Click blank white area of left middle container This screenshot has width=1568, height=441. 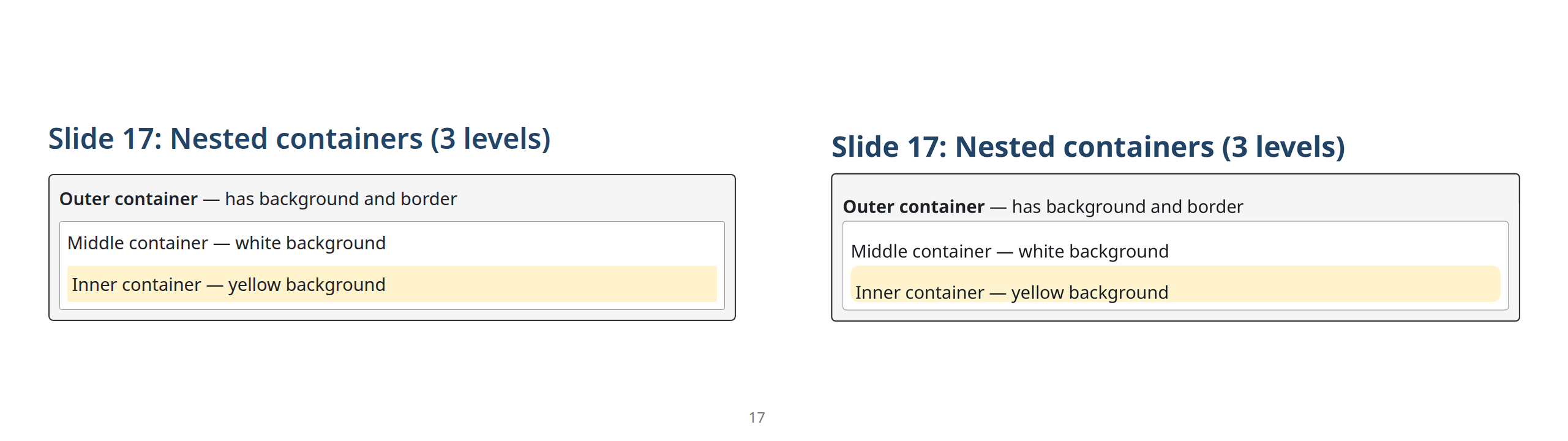(x=551, y=243)
